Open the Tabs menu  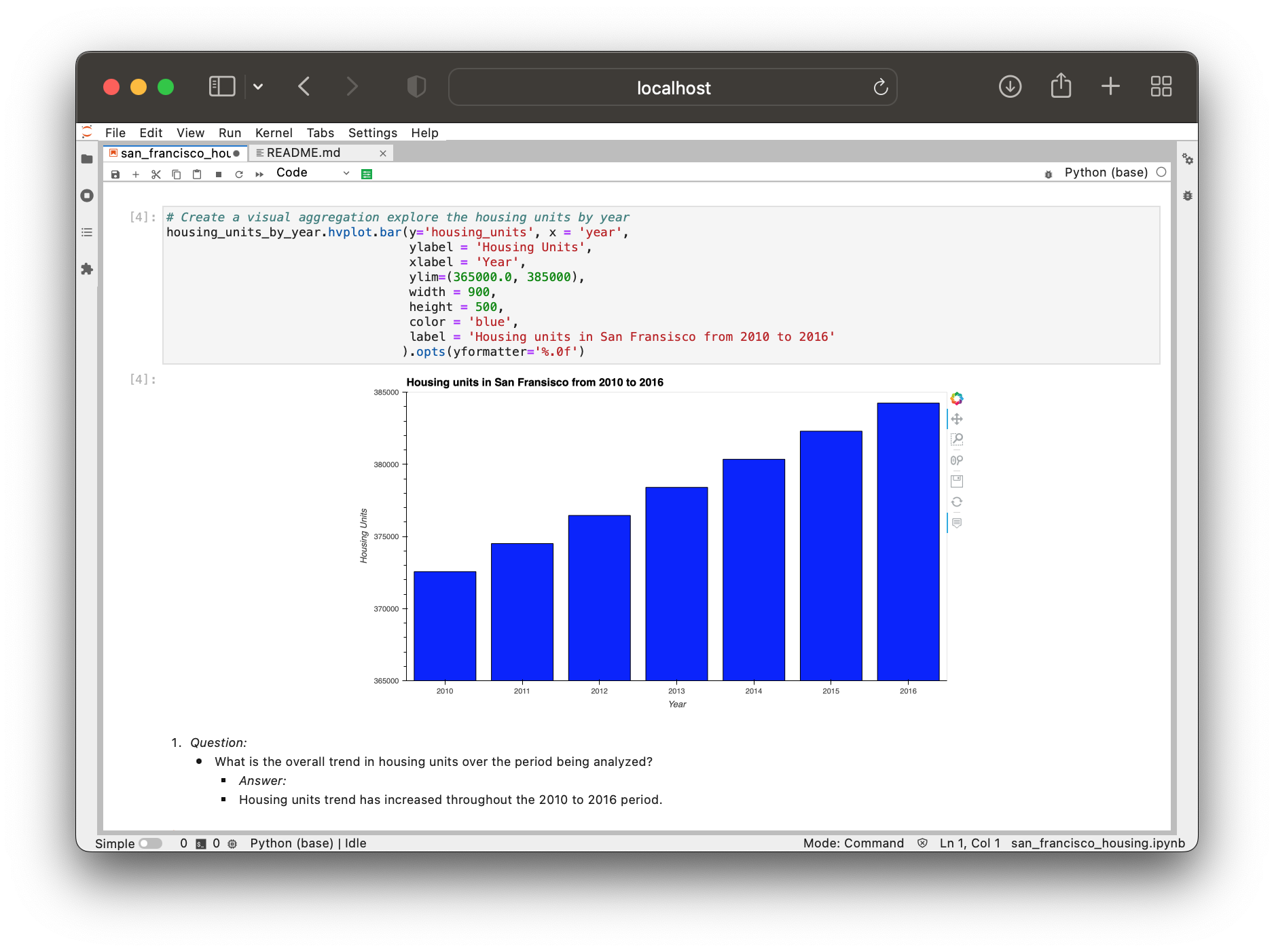pos(321,133)
